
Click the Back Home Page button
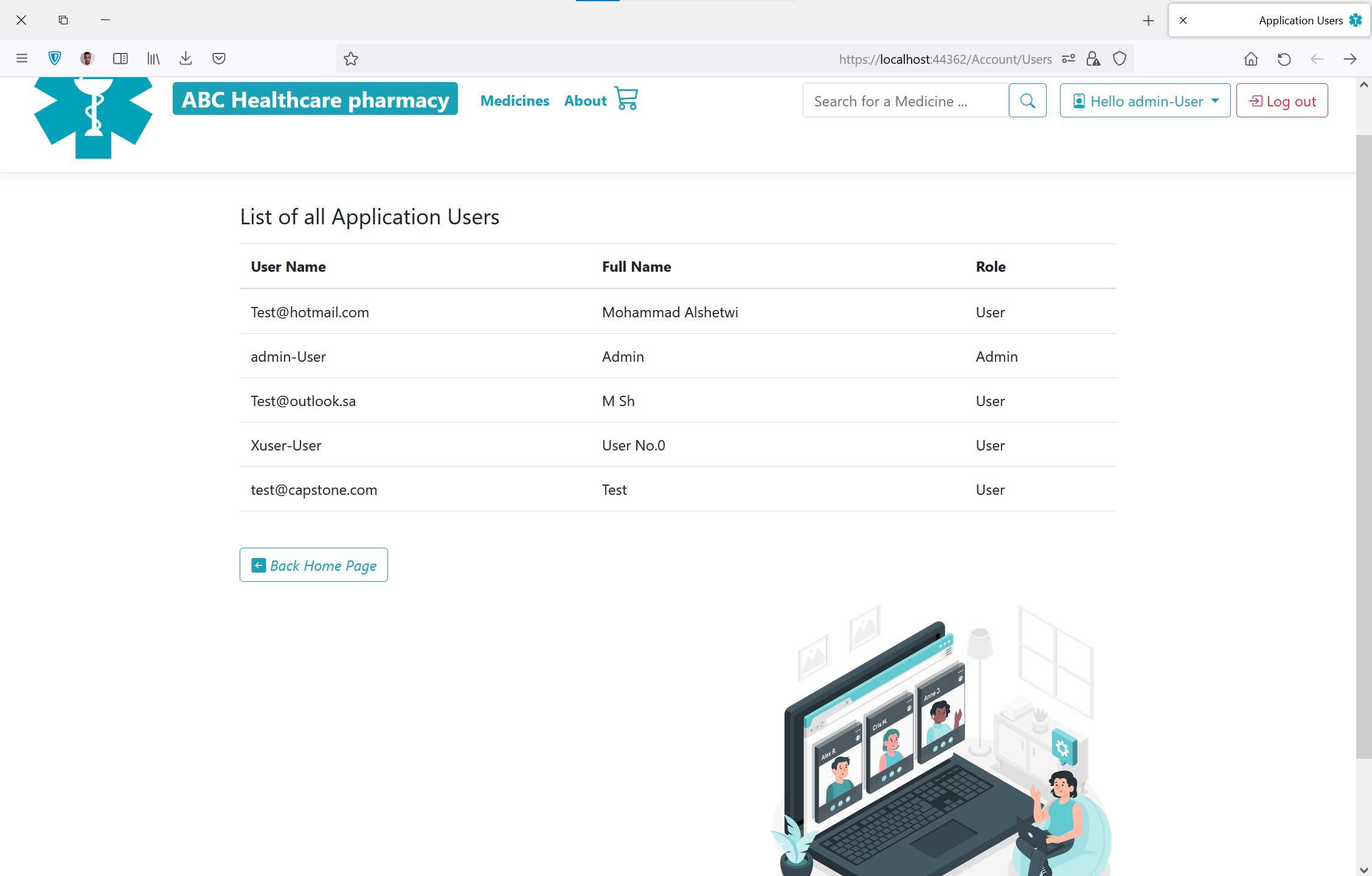[313, 565]
